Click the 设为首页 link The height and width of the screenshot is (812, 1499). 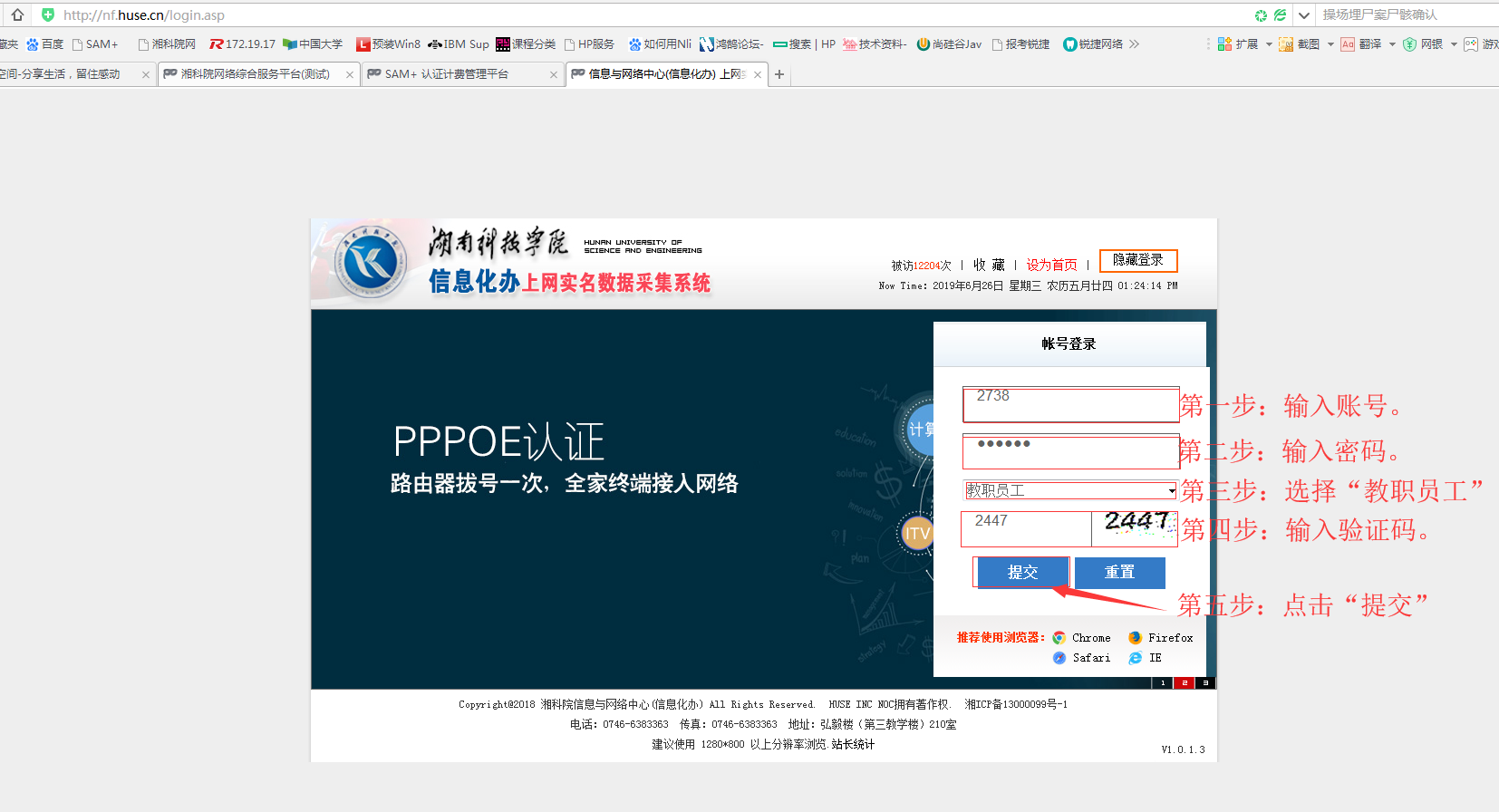(1051, 266)
